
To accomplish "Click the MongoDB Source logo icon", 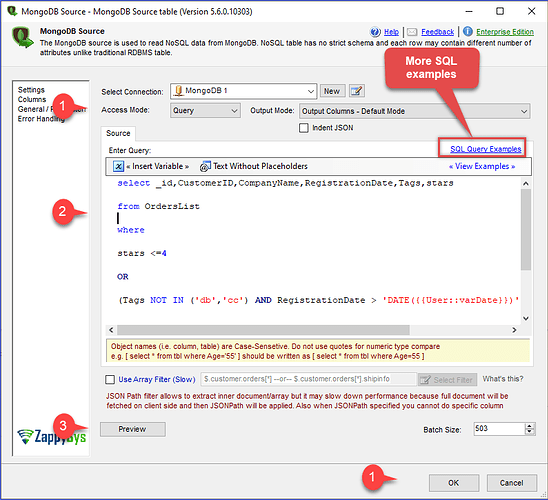I will coord(22,37).
